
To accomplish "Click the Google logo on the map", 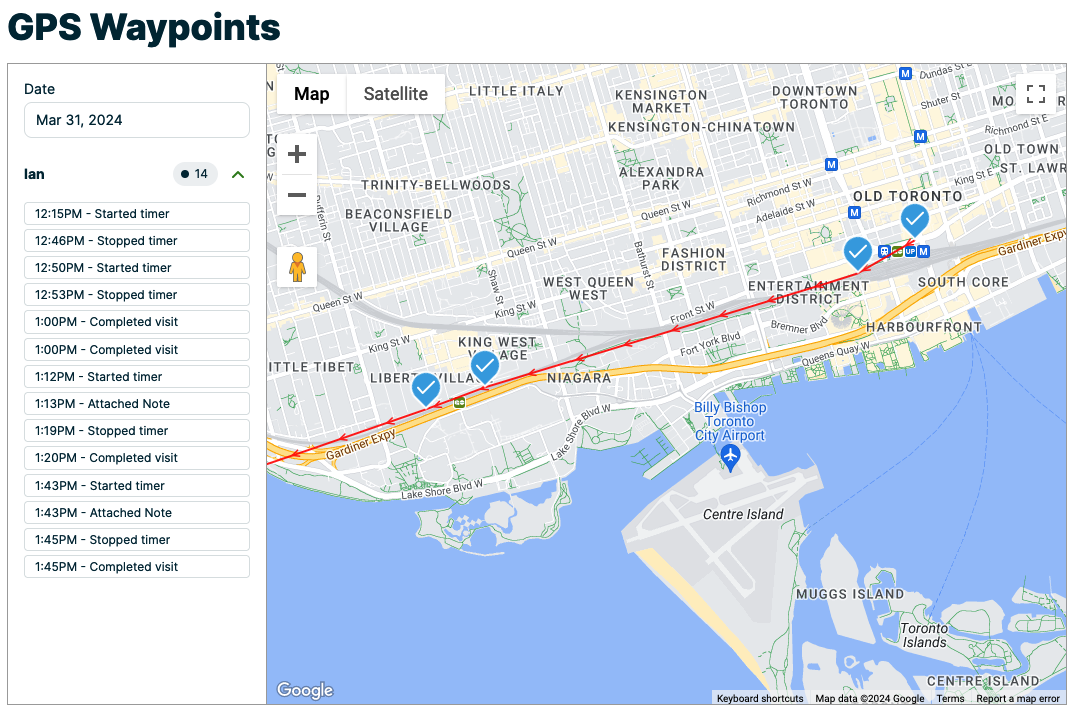I will tap(304, 689).
